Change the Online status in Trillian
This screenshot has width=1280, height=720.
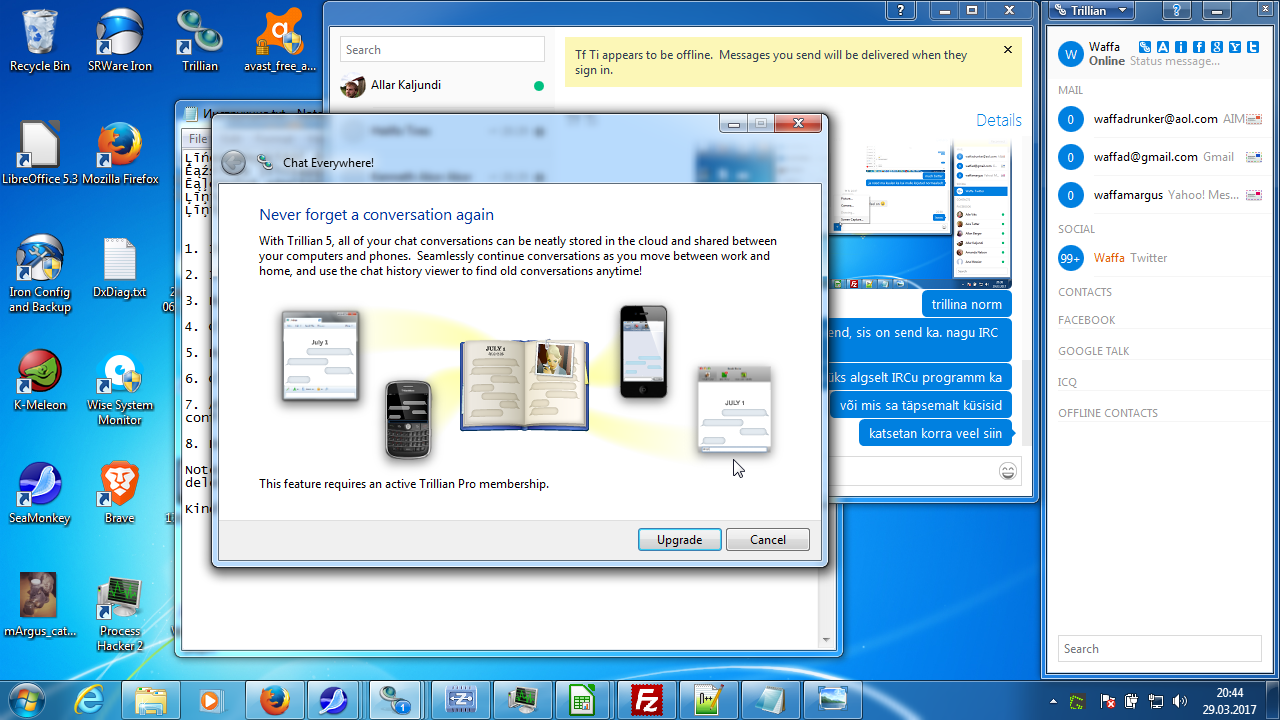coord(1107,61)
